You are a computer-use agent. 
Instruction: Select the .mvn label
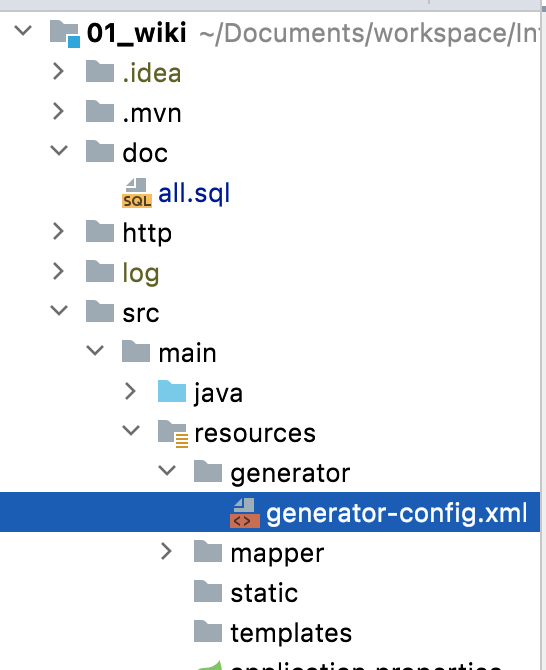point(152,113)
